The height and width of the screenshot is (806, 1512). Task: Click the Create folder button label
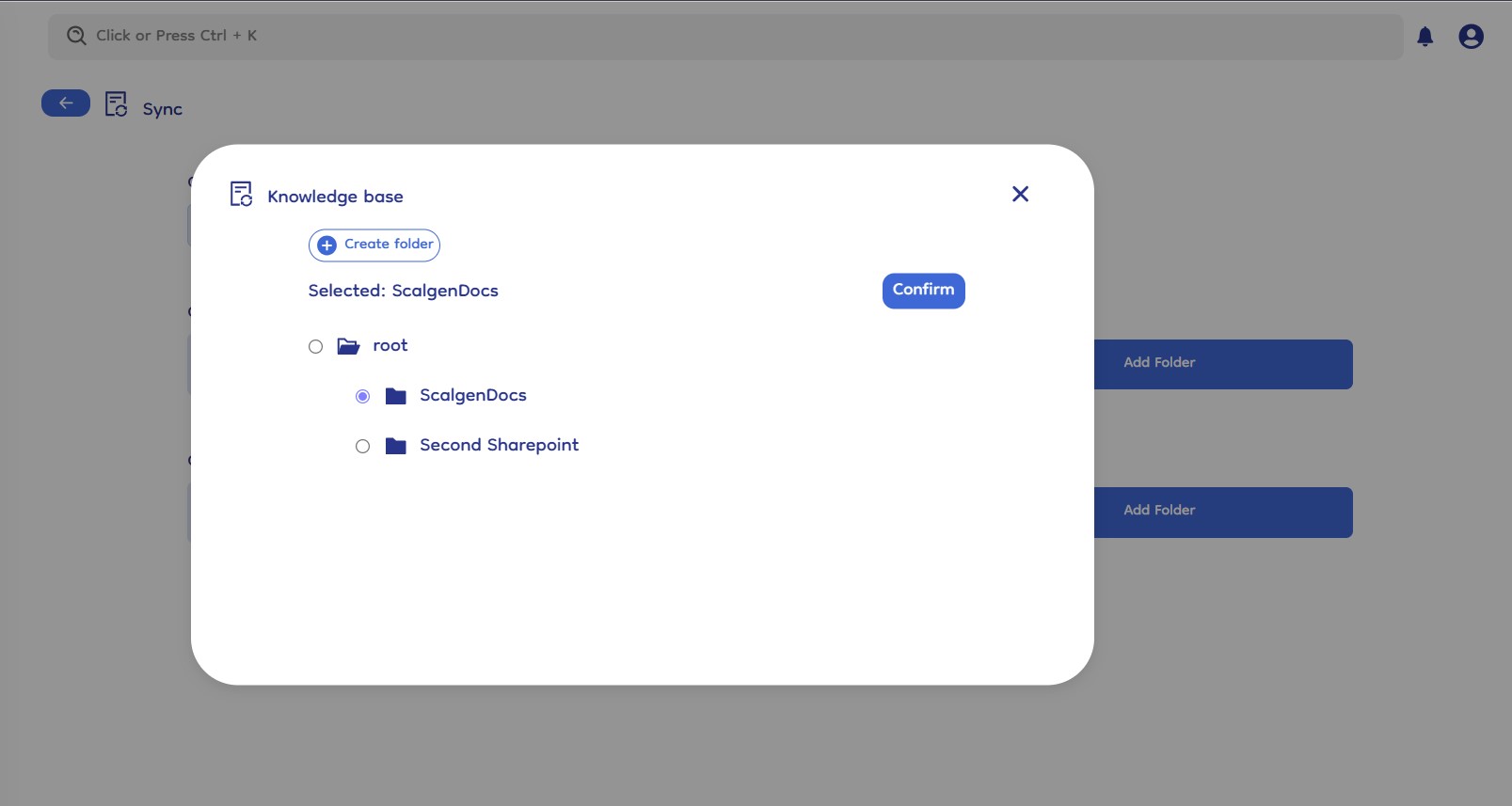[x=389, y=245]
